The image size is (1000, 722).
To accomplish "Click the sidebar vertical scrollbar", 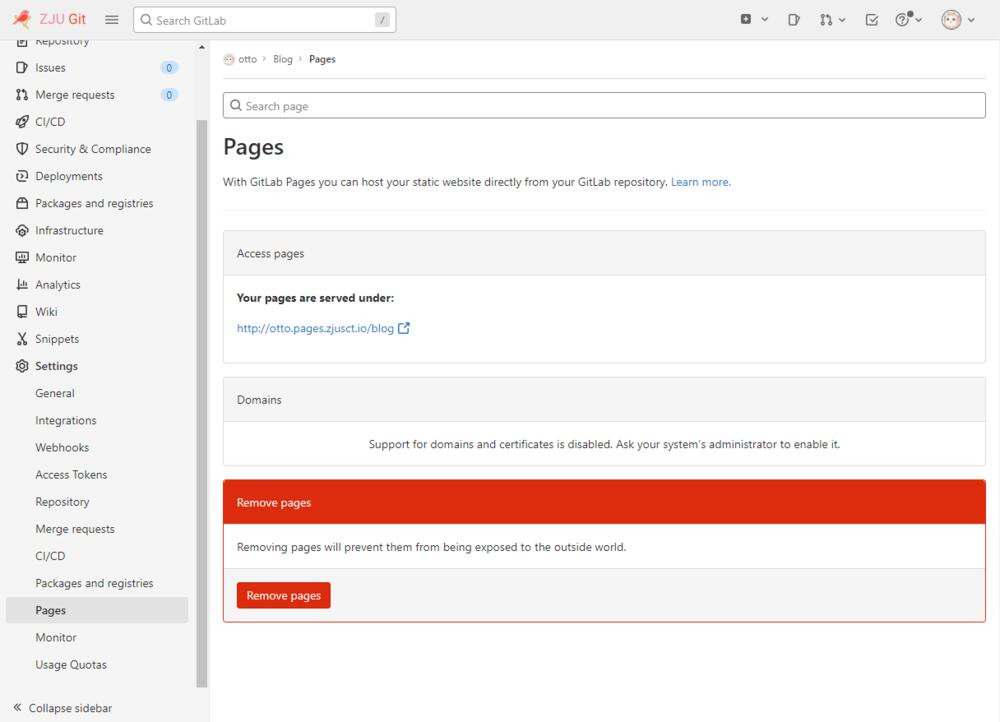I will 202,400.
